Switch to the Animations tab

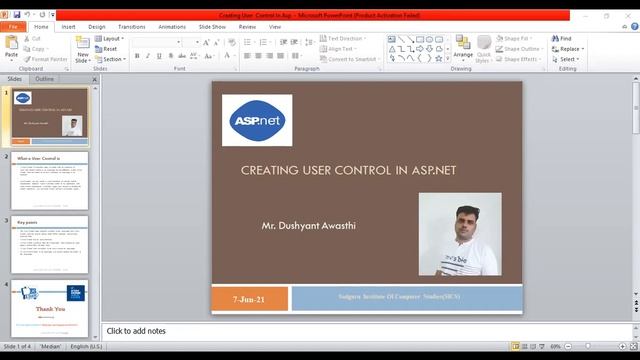click(172, 27)
